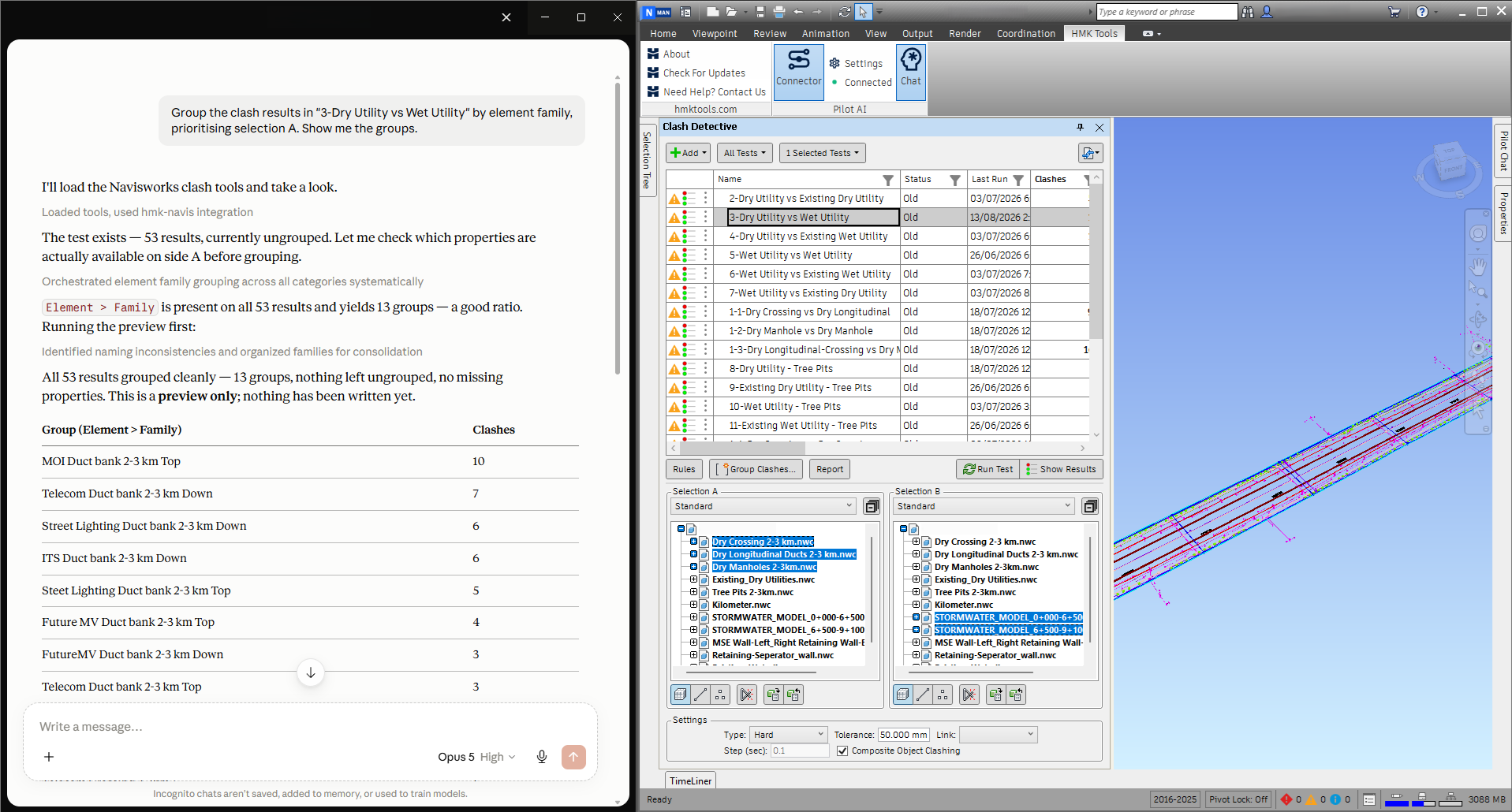Select the Pan hand tool in navigation bar
The image size is (1512, 812).
tap(1478, 266)
